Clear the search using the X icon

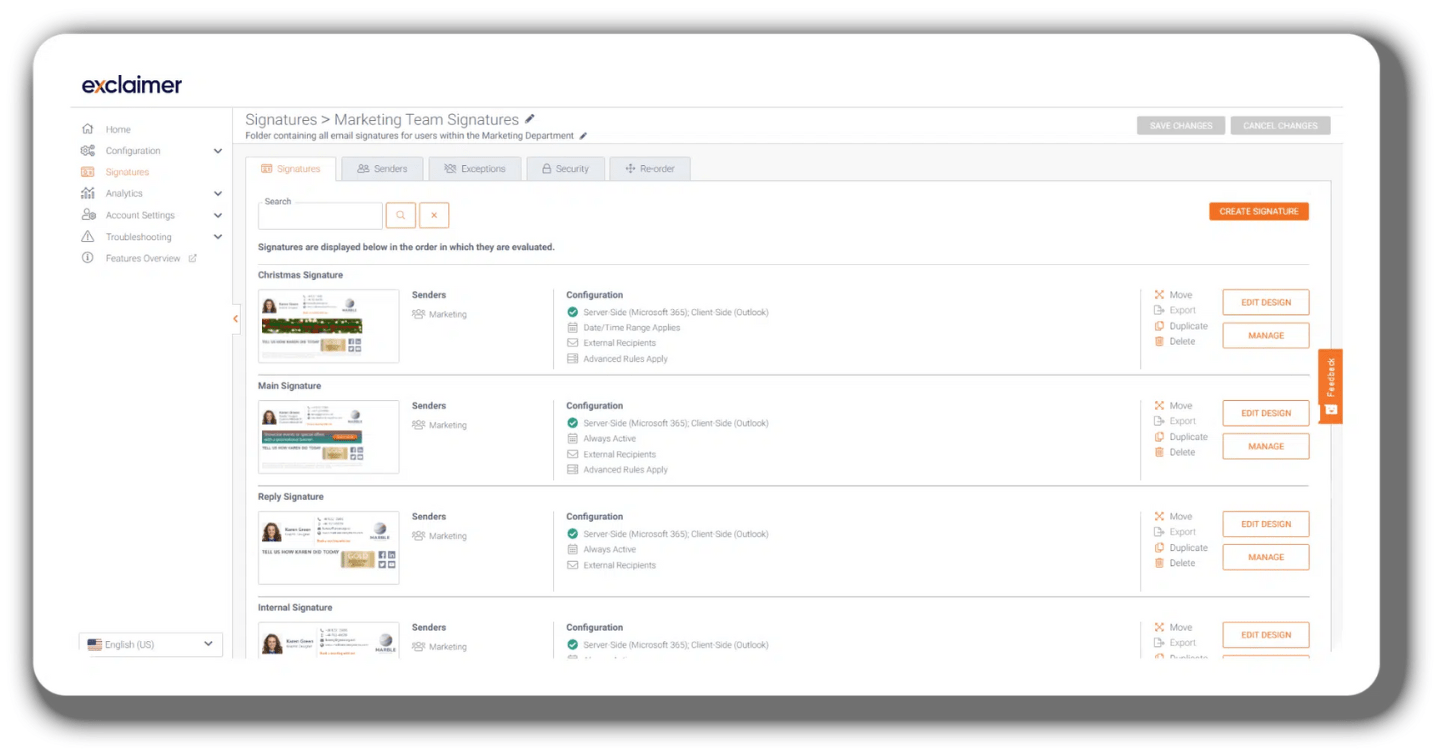pyautogui.click(x=433, y=215)
